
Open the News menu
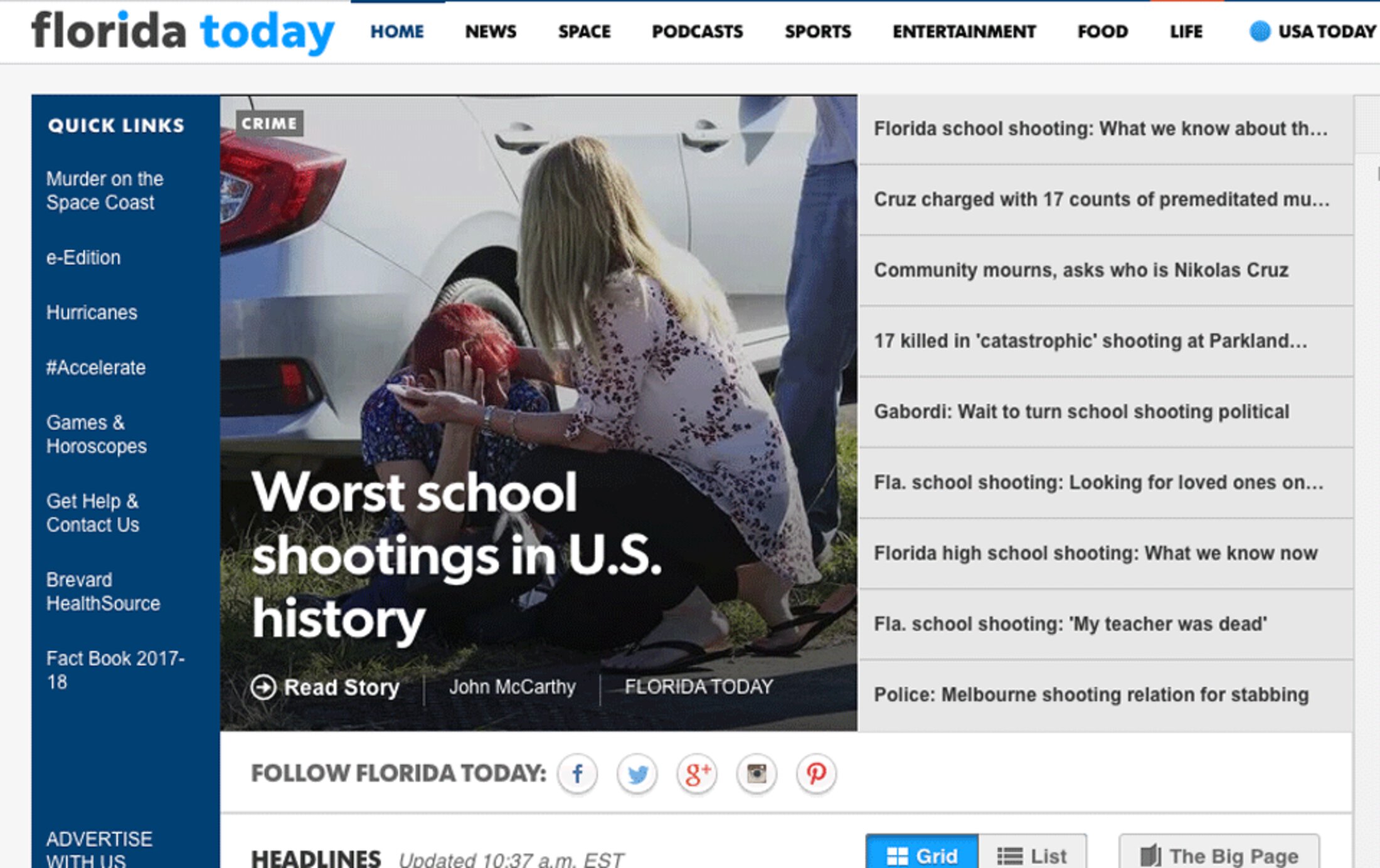pos(491,31)
